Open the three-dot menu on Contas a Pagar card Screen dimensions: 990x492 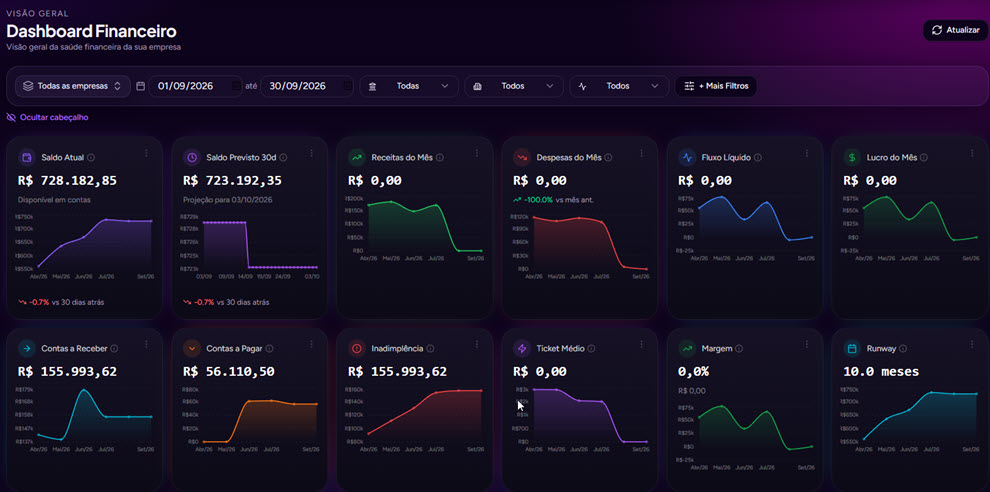(x=311, y=344)
